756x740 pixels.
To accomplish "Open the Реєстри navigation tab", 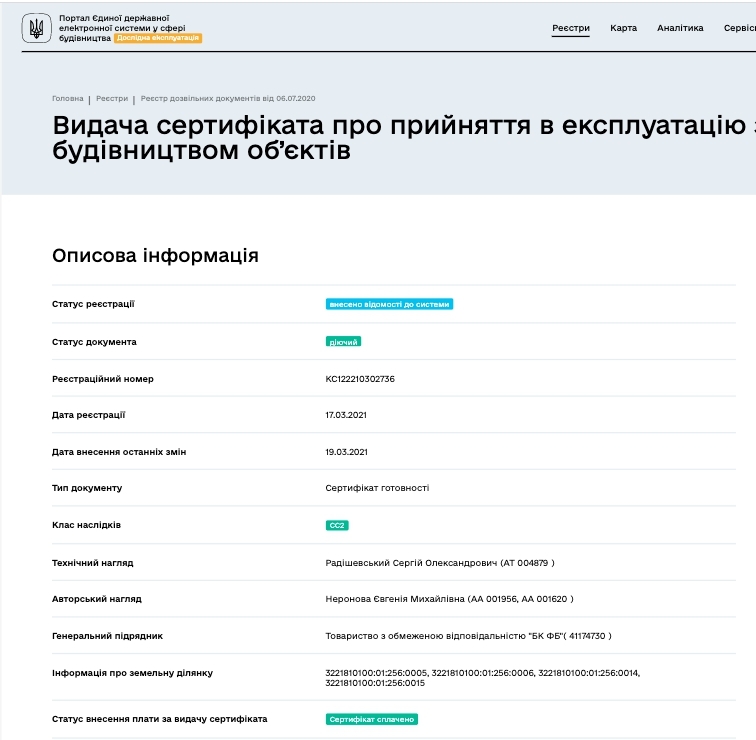I will click(x=571, y=28).
